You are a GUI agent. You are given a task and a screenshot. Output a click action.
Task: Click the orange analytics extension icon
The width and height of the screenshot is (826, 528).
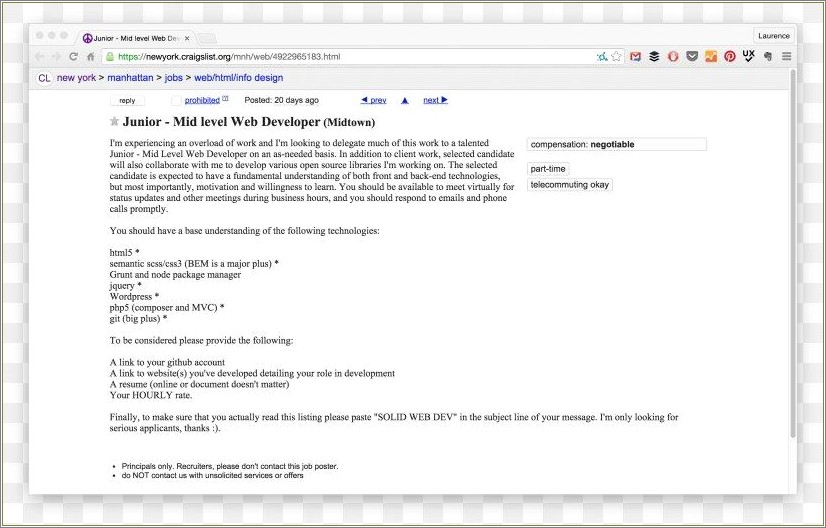(711, 56)
